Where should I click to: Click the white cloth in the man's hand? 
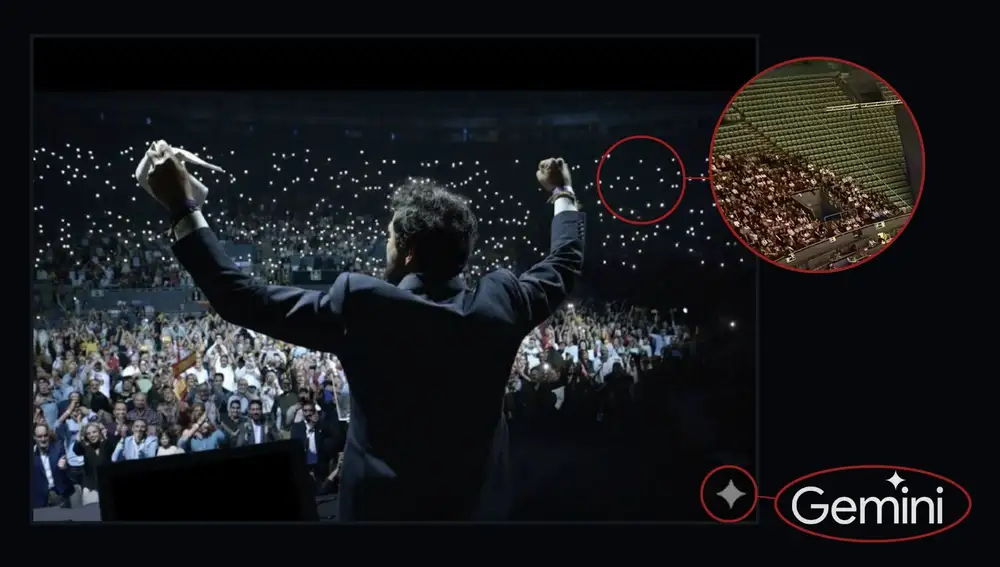coord(172,169)
